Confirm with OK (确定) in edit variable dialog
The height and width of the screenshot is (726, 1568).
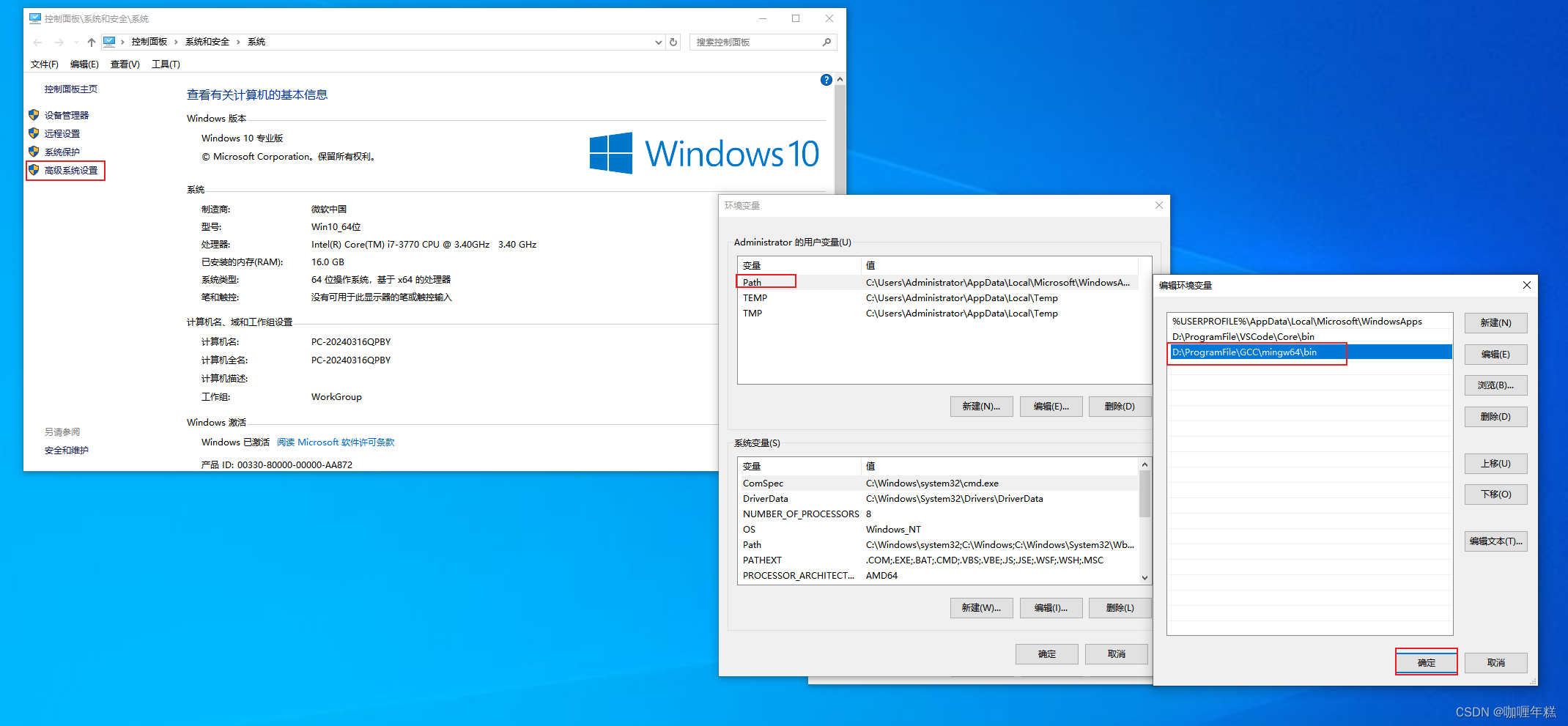(1427, 663)
